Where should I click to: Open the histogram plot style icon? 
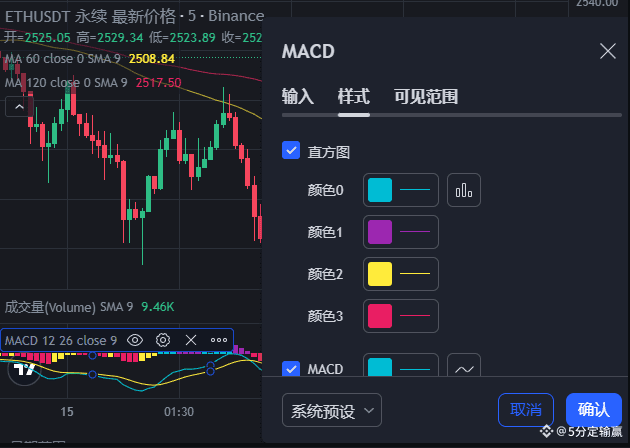(464, 190)
